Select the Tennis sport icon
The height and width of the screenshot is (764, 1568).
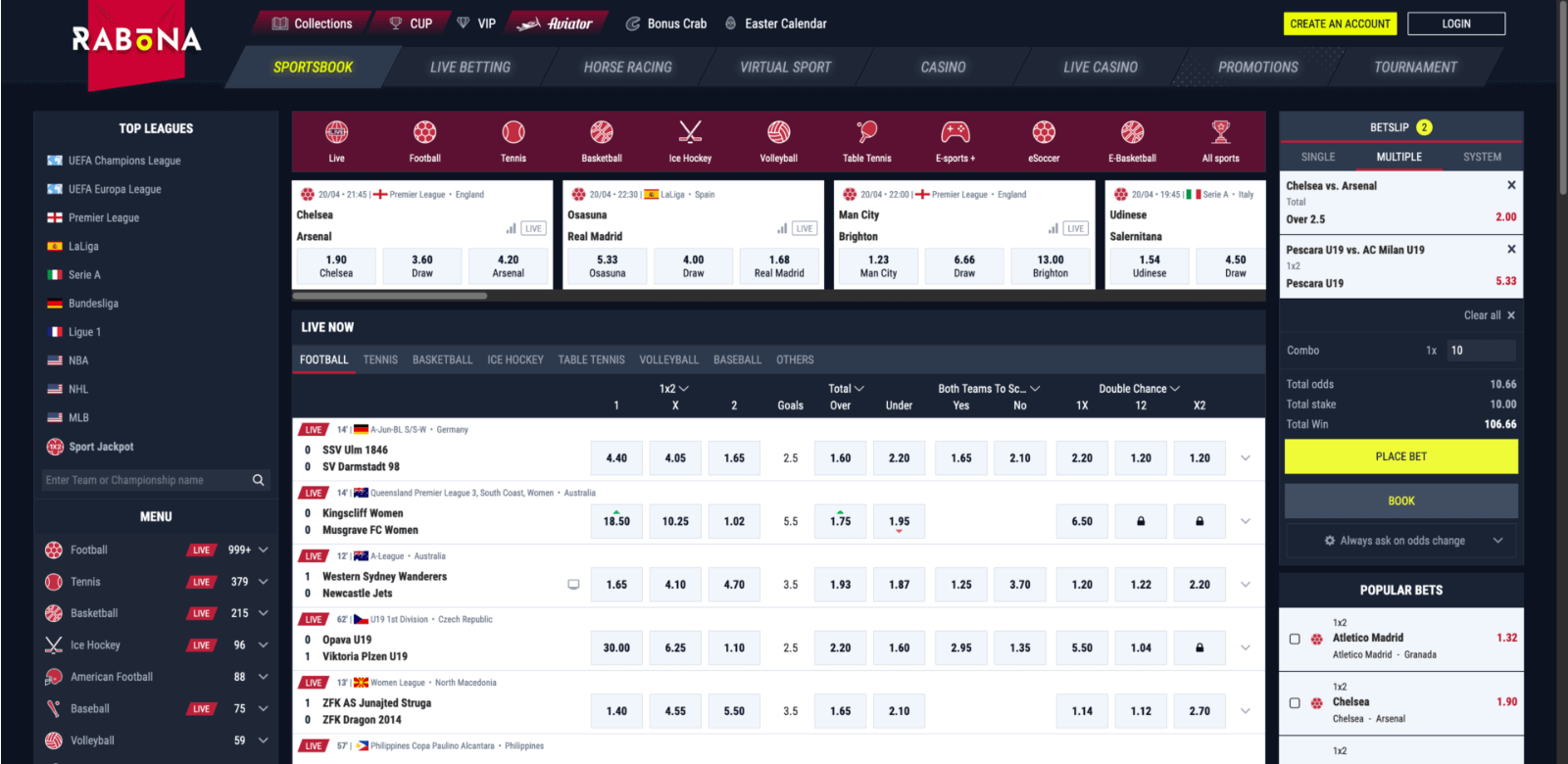pos(514,132)
